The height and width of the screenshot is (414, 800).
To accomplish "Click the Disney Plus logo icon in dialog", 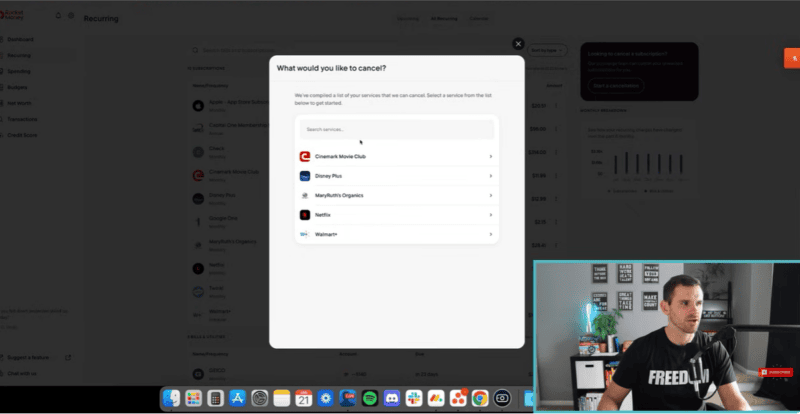I will coord(305,176).
